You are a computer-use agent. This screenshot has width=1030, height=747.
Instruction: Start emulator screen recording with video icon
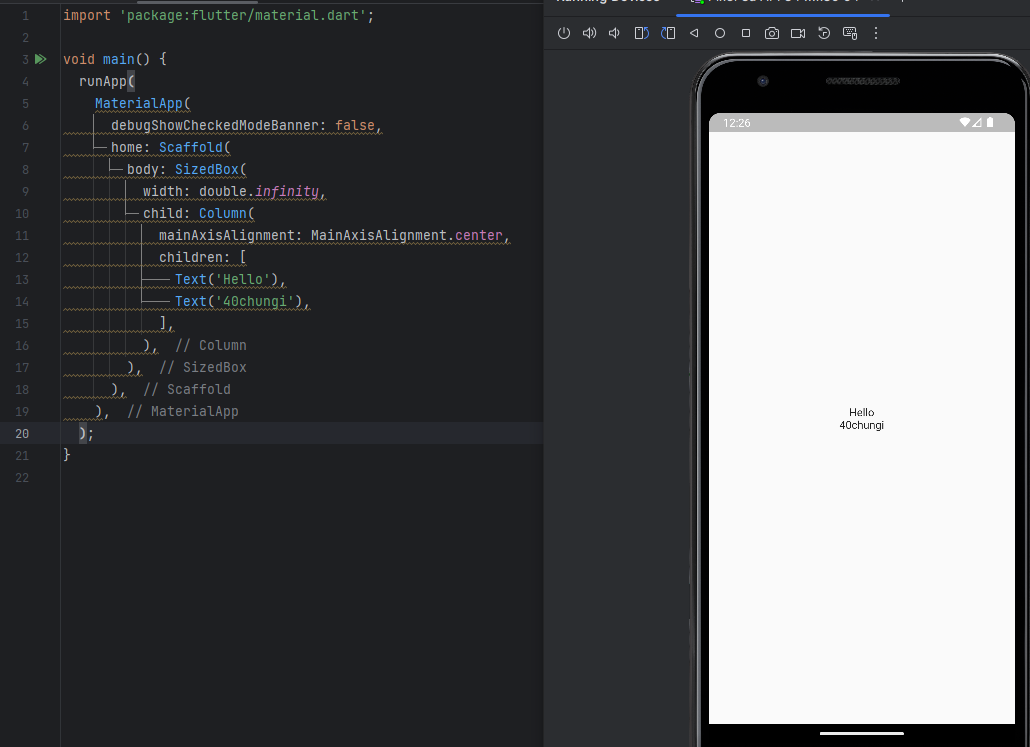pyautogui.click(x=798, y=33)
